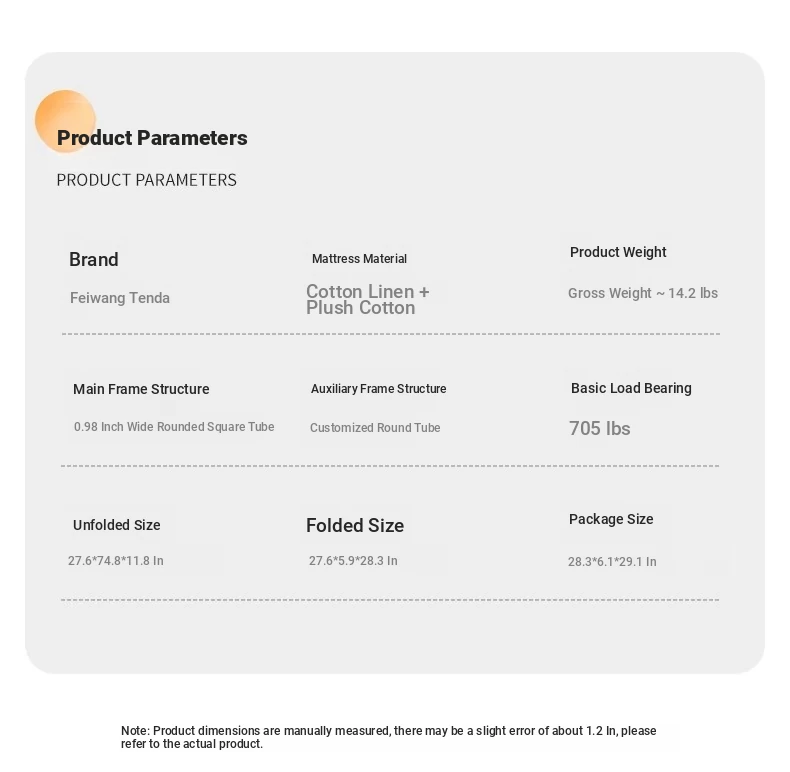
Task: Click the Brand label
Action: coord(94,260)
